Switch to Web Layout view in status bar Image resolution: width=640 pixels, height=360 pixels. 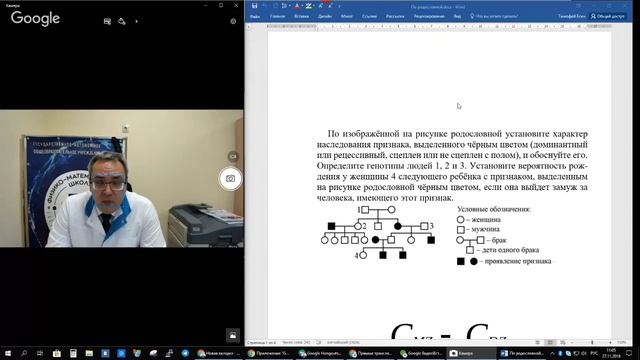(x=563, y=342)
